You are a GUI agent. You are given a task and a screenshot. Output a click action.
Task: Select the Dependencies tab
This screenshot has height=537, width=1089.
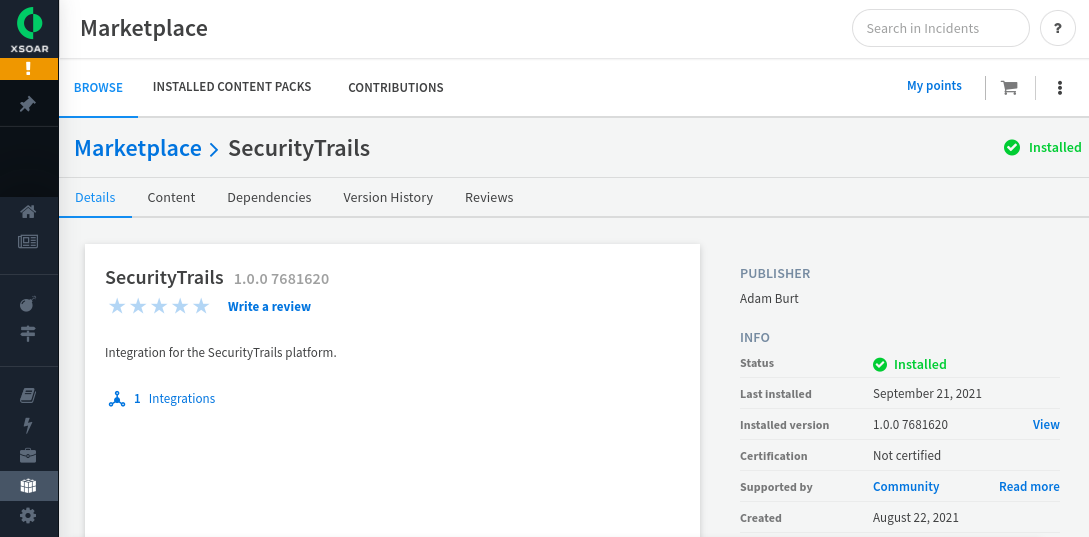(x=269, y=197)
